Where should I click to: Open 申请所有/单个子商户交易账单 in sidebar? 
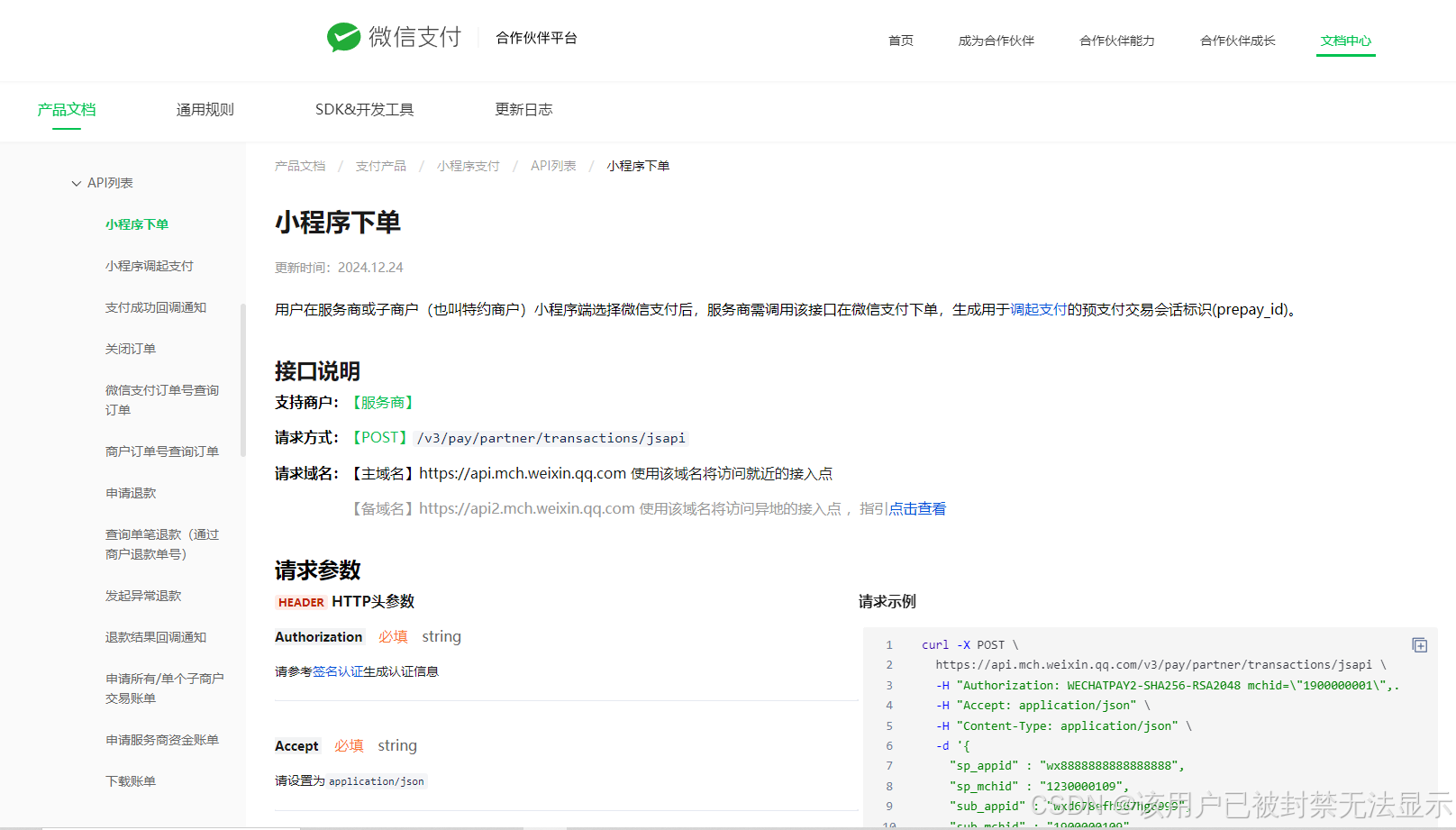(164, 689)
